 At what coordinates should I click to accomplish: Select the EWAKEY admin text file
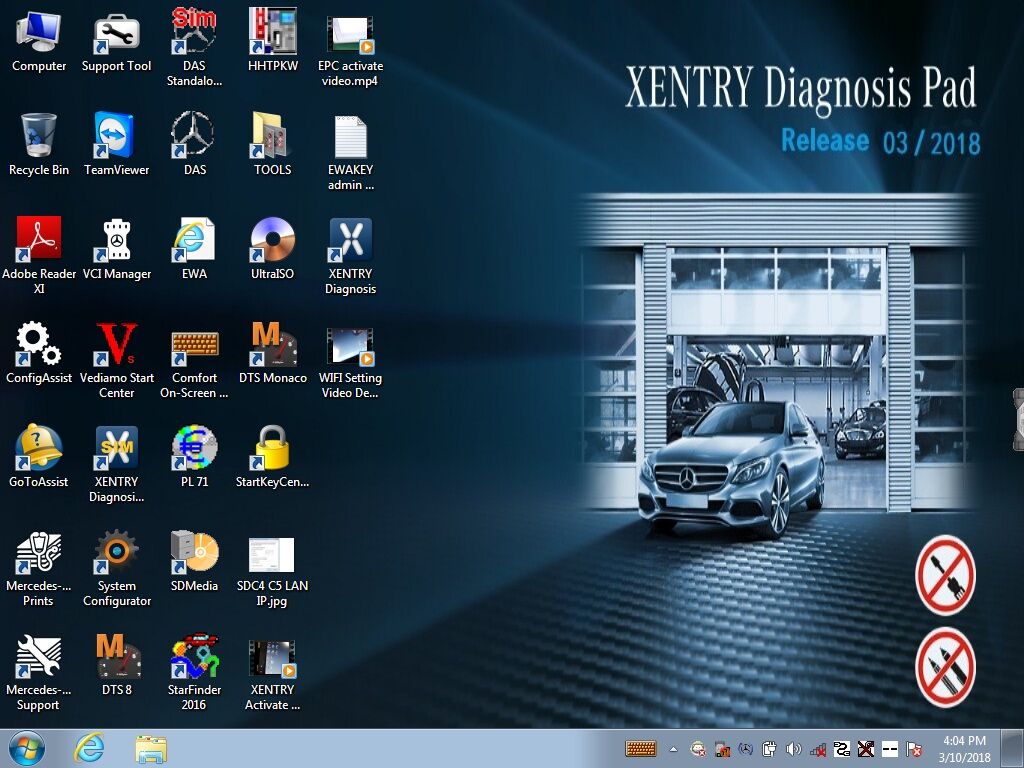(350, 152)
